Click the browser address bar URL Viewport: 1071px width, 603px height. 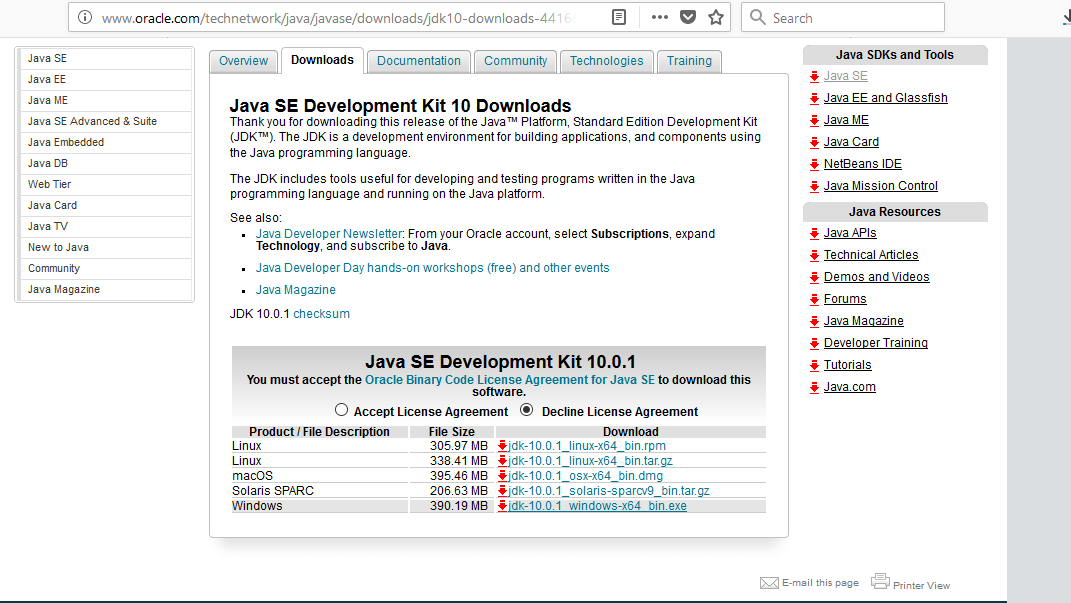click(x=338, y=18)
